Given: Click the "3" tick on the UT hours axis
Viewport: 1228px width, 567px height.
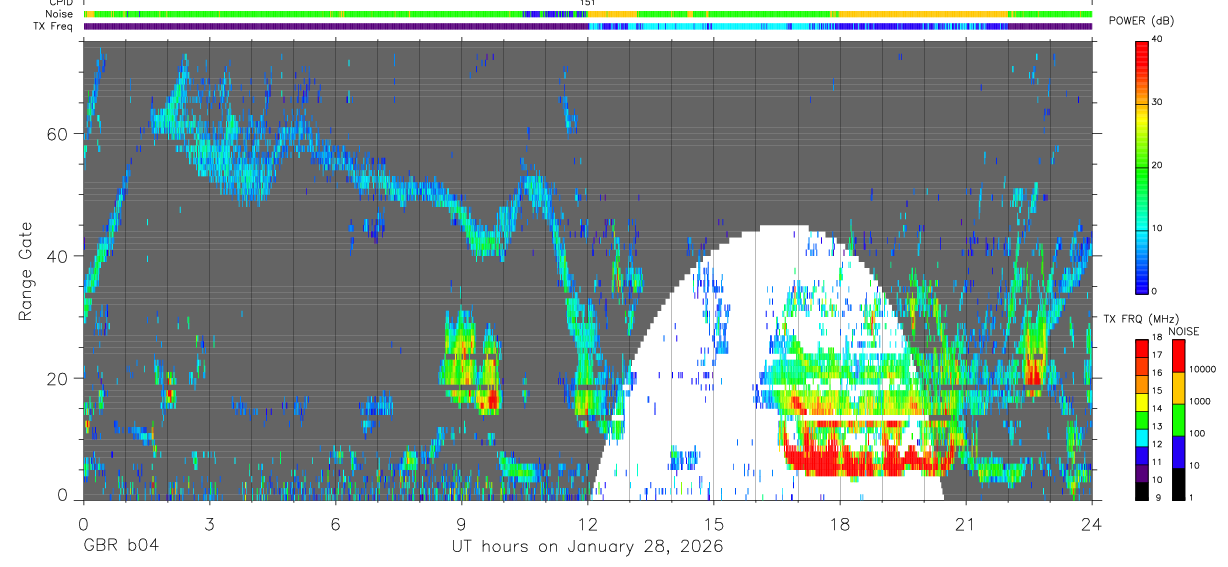Looking at the screenshot, I should click(209, 523).
